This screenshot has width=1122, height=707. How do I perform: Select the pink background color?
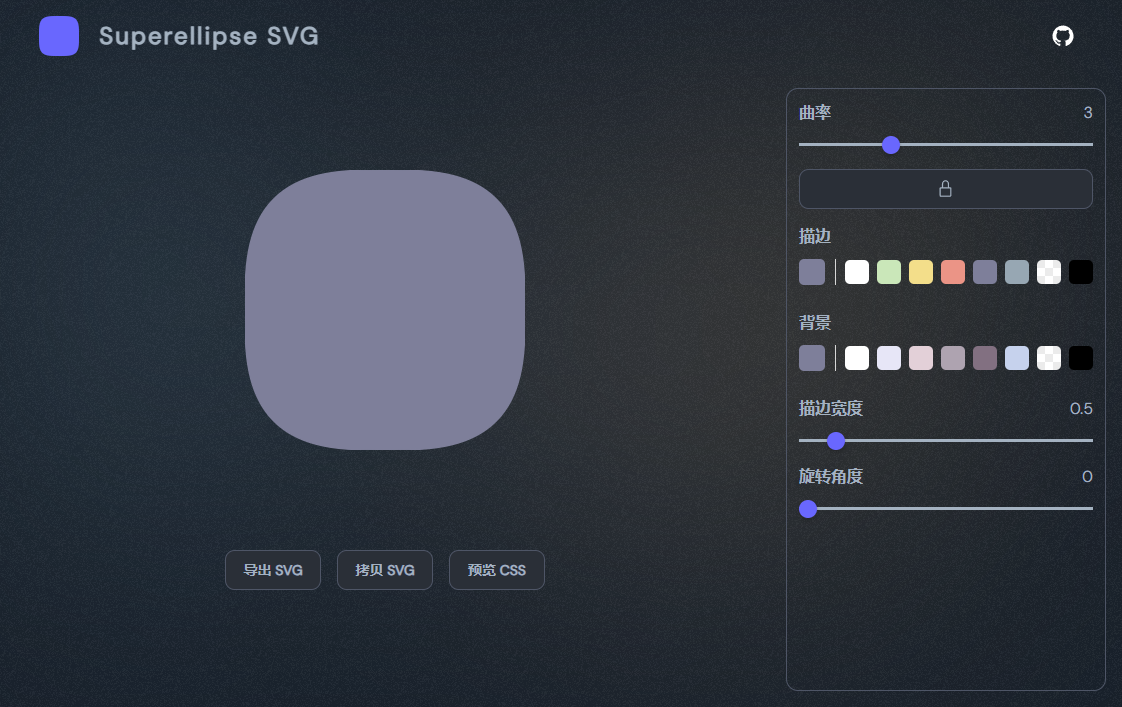click(x=920, y=358)
